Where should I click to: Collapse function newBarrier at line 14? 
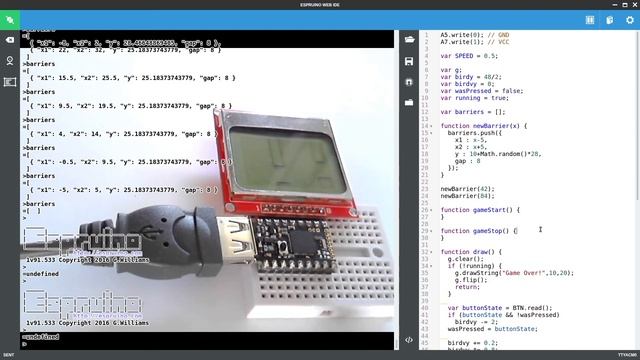431,126
